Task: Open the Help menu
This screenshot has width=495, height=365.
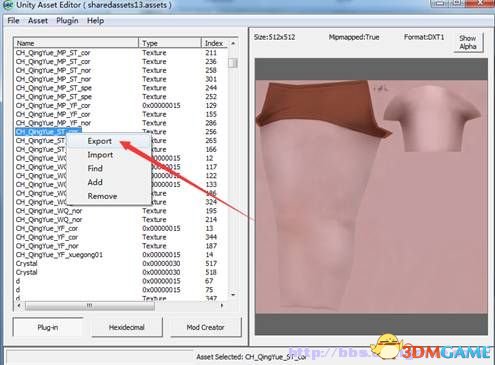Action: coord(95,21)
